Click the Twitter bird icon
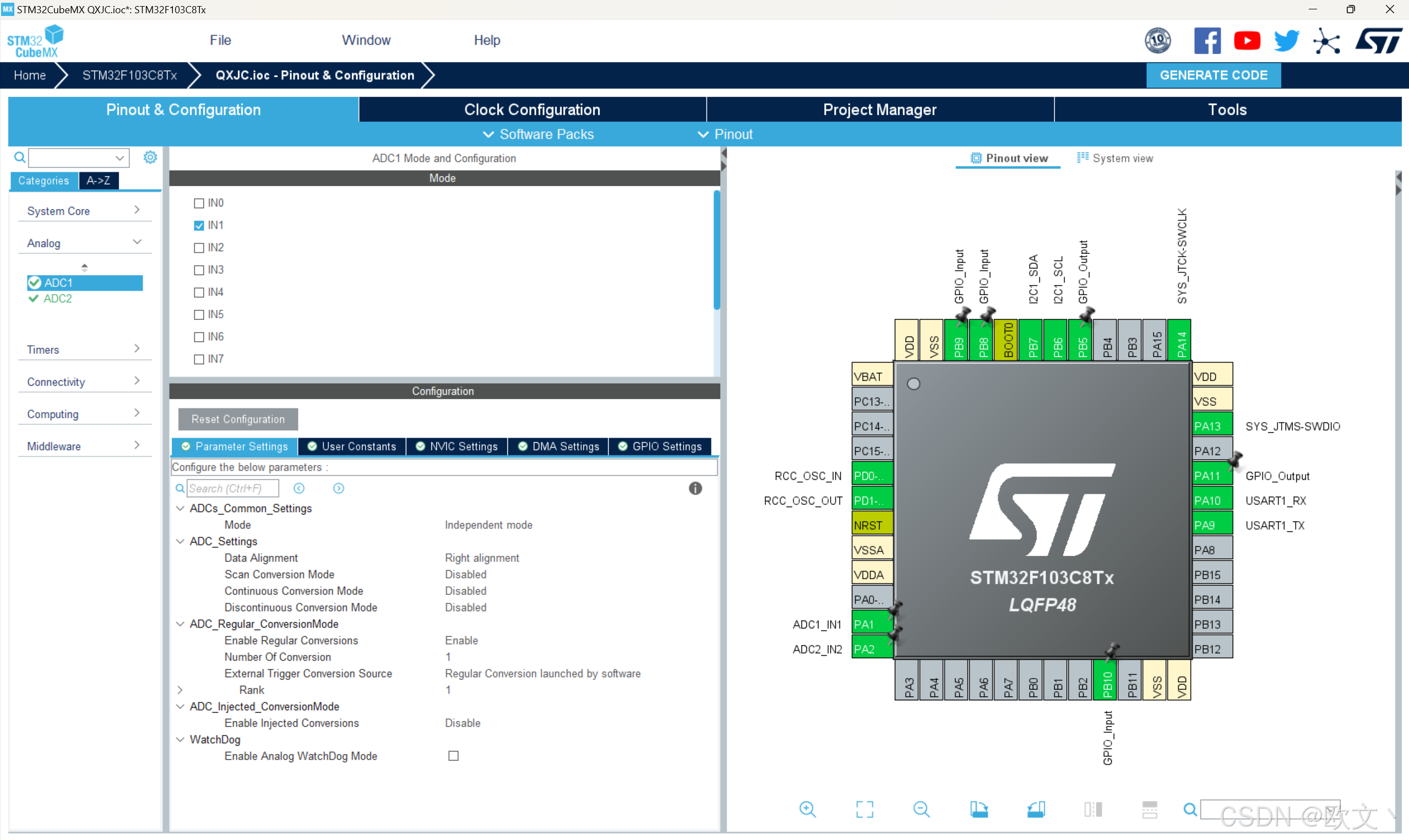The image size is (1409, 840). pyautogui.click(x=1286, y=41)
